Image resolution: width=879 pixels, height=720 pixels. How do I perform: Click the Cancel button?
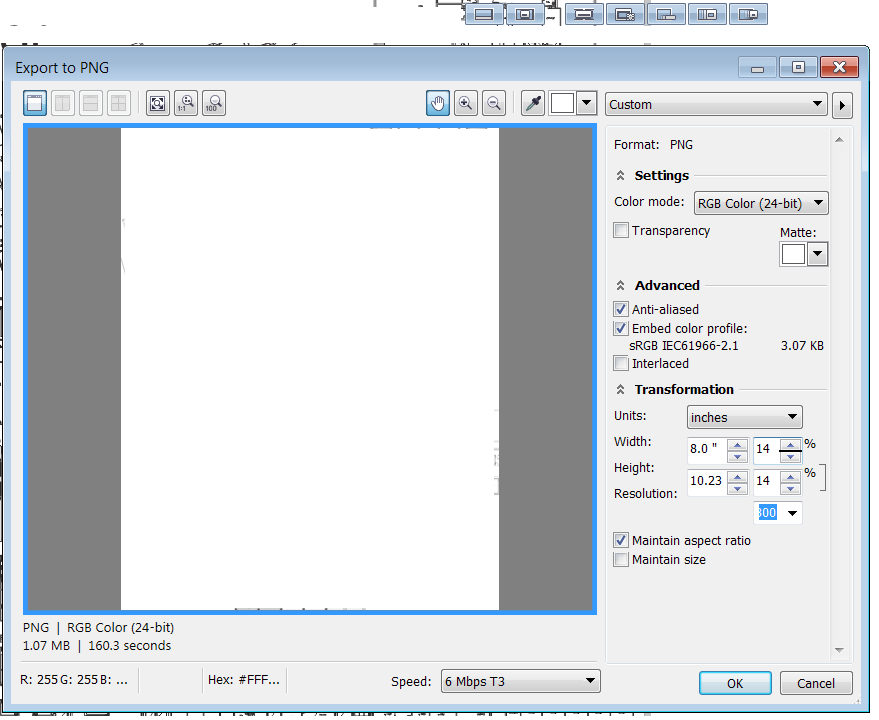(816, 683)
